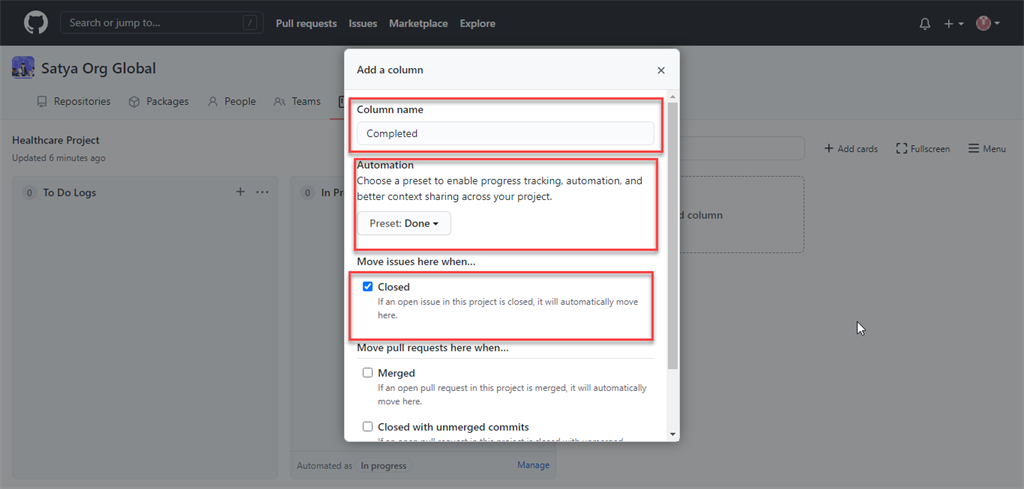
Task: Add a card to To Do Logs column
Action: point(240,192)
